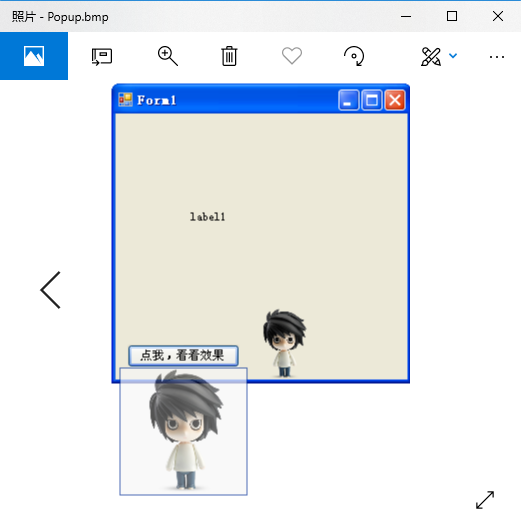
Task: Click the 点我，看看效果 button
Action: tap(183, 356)
